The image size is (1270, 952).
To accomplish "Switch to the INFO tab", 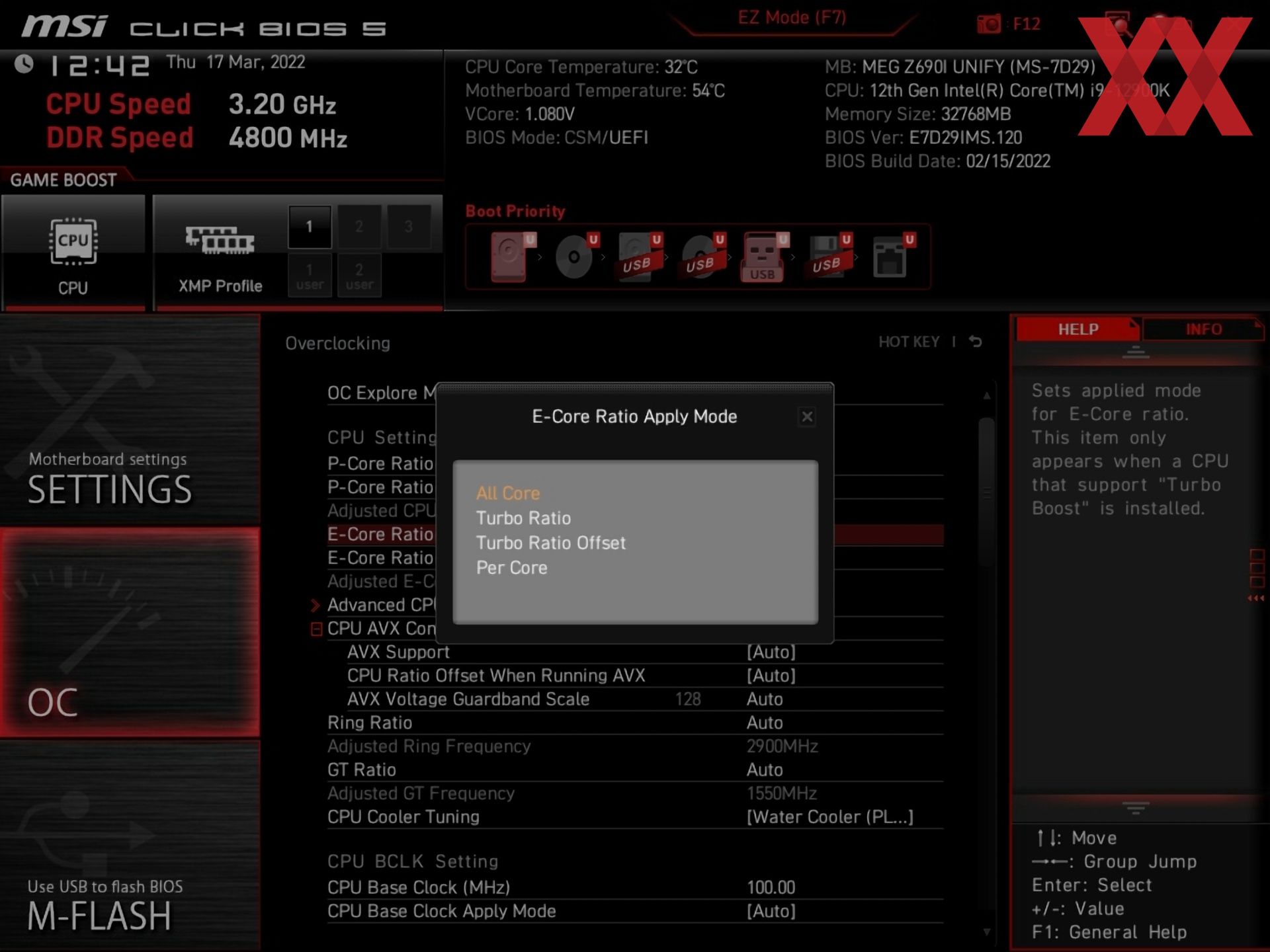I will coord(1203,329).
